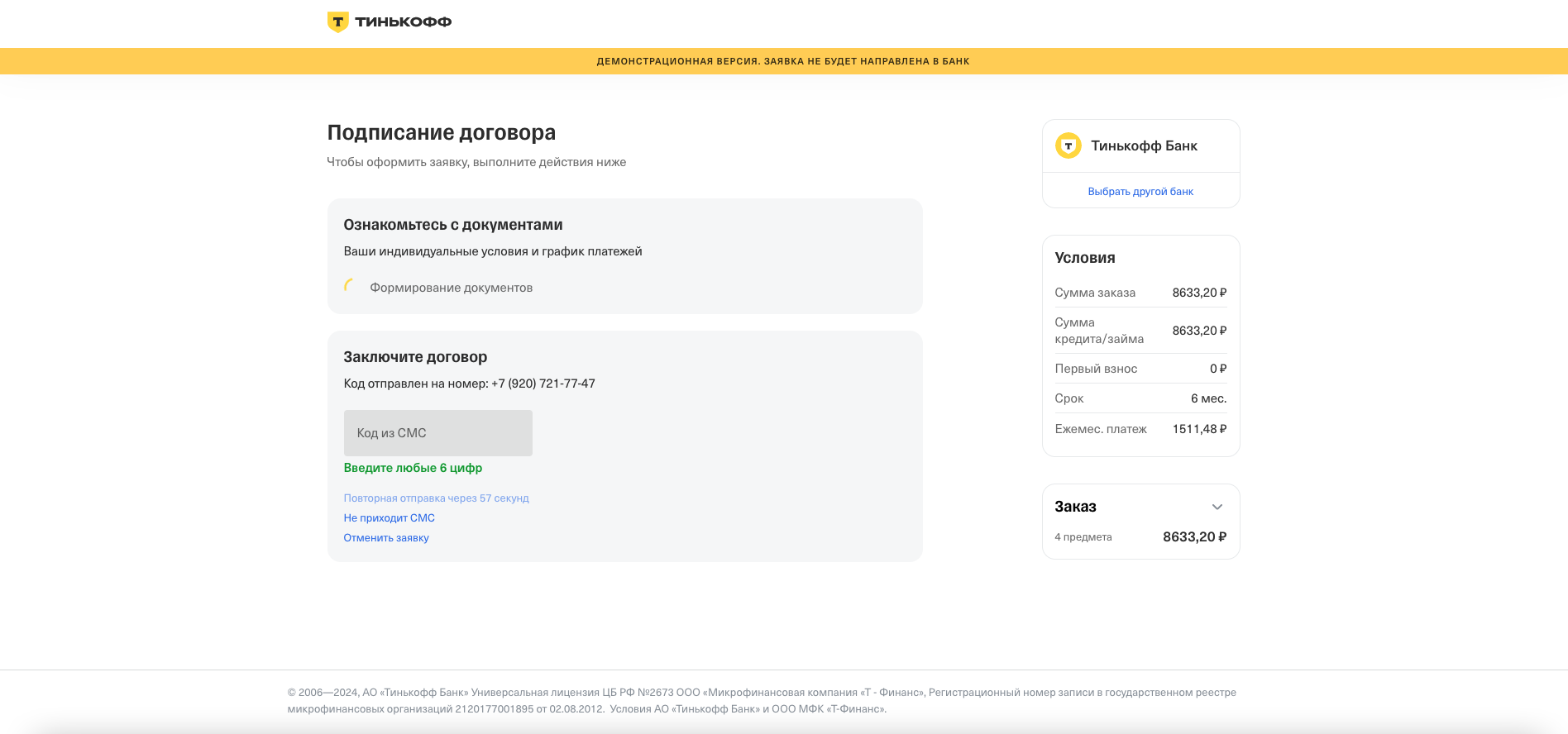Click the Условия panel heading
Viewport: 1568px width, 734px height.
[x=1085, y=258]
